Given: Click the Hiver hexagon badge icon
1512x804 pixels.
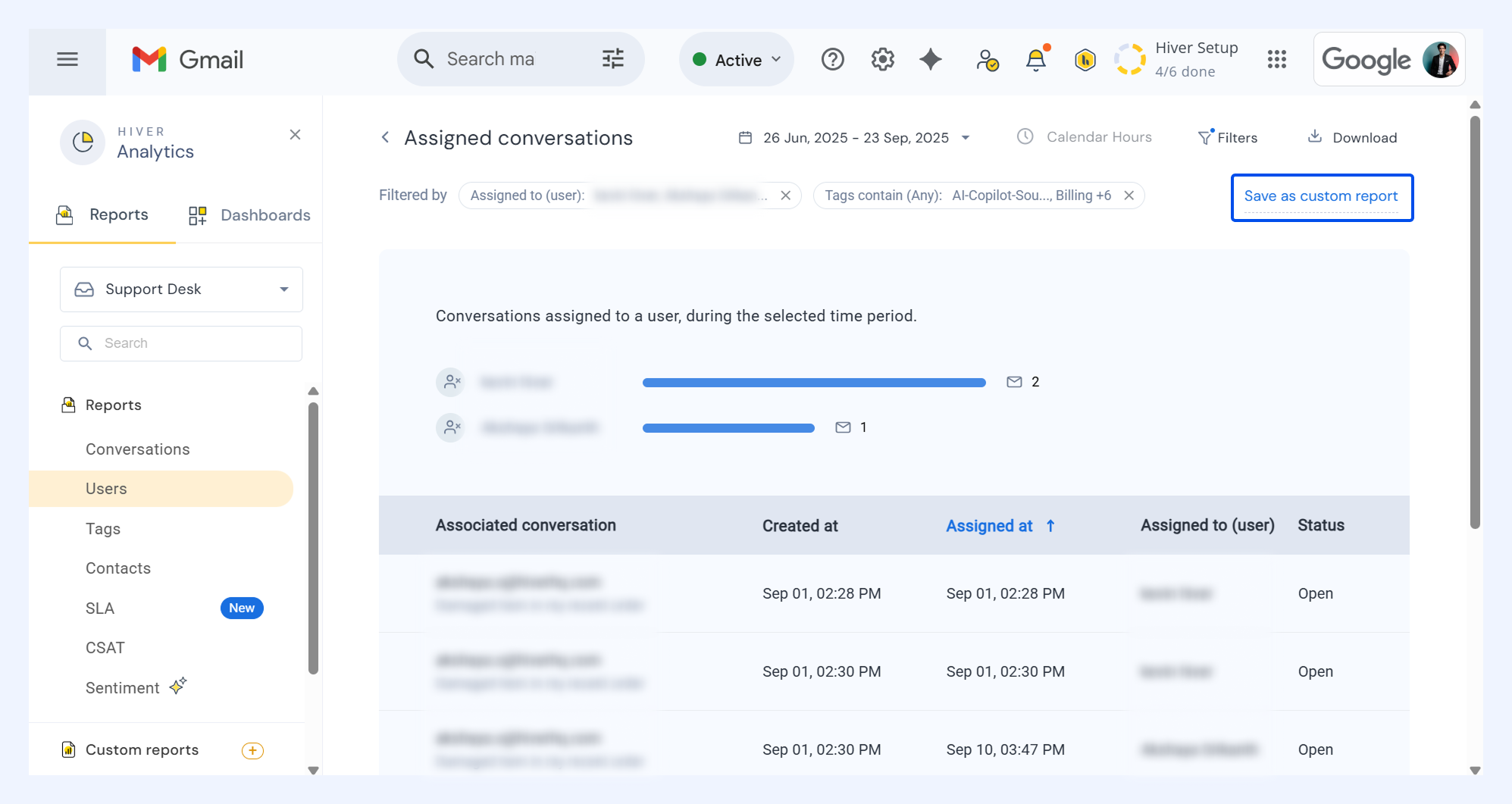Looking at the screenshot, I should coord(1085,59).
